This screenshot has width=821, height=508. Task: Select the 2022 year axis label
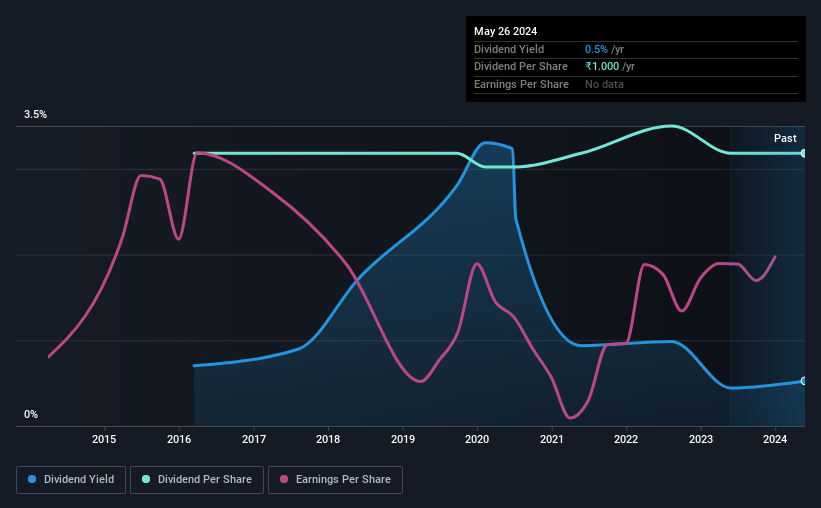pos(626,439)
